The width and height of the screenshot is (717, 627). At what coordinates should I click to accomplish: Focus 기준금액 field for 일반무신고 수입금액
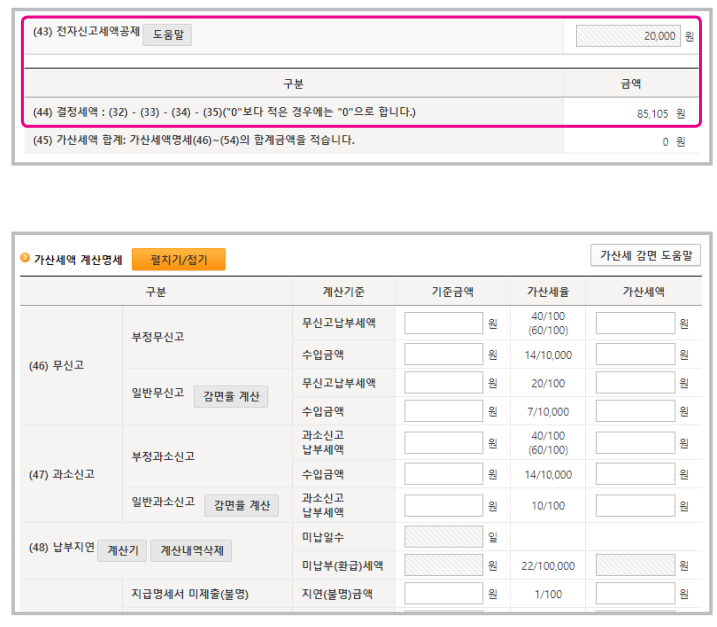(x=444, y=411)
